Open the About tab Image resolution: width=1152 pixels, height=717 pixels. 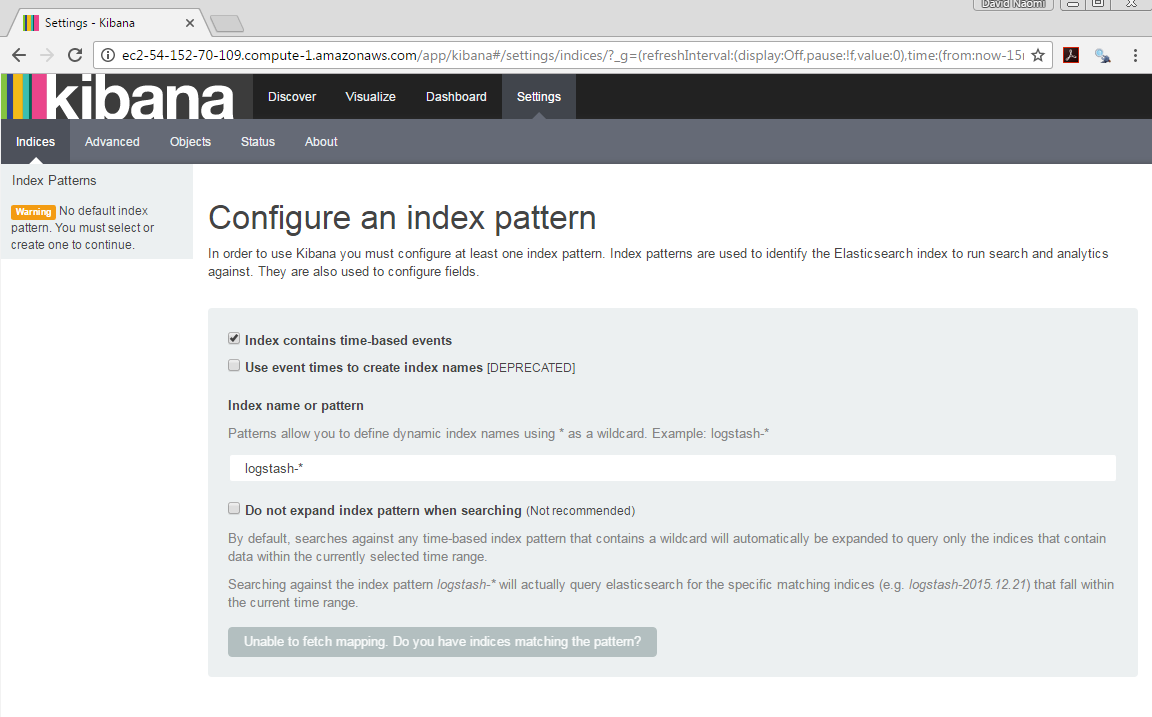(x=321, y=142)
